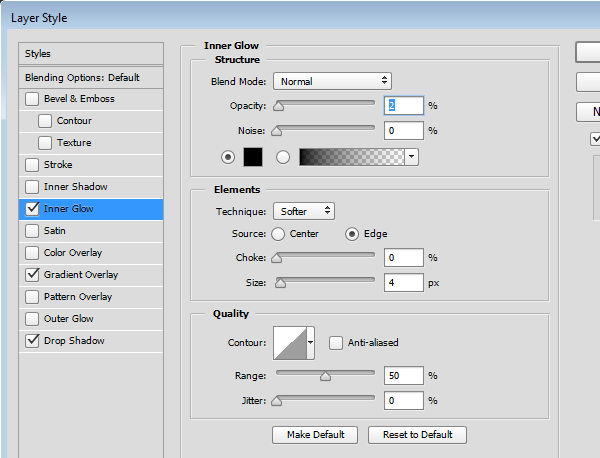Click the Reset to Default button
600x458 pixels.
pyautogui.click(x=417, y=434)
